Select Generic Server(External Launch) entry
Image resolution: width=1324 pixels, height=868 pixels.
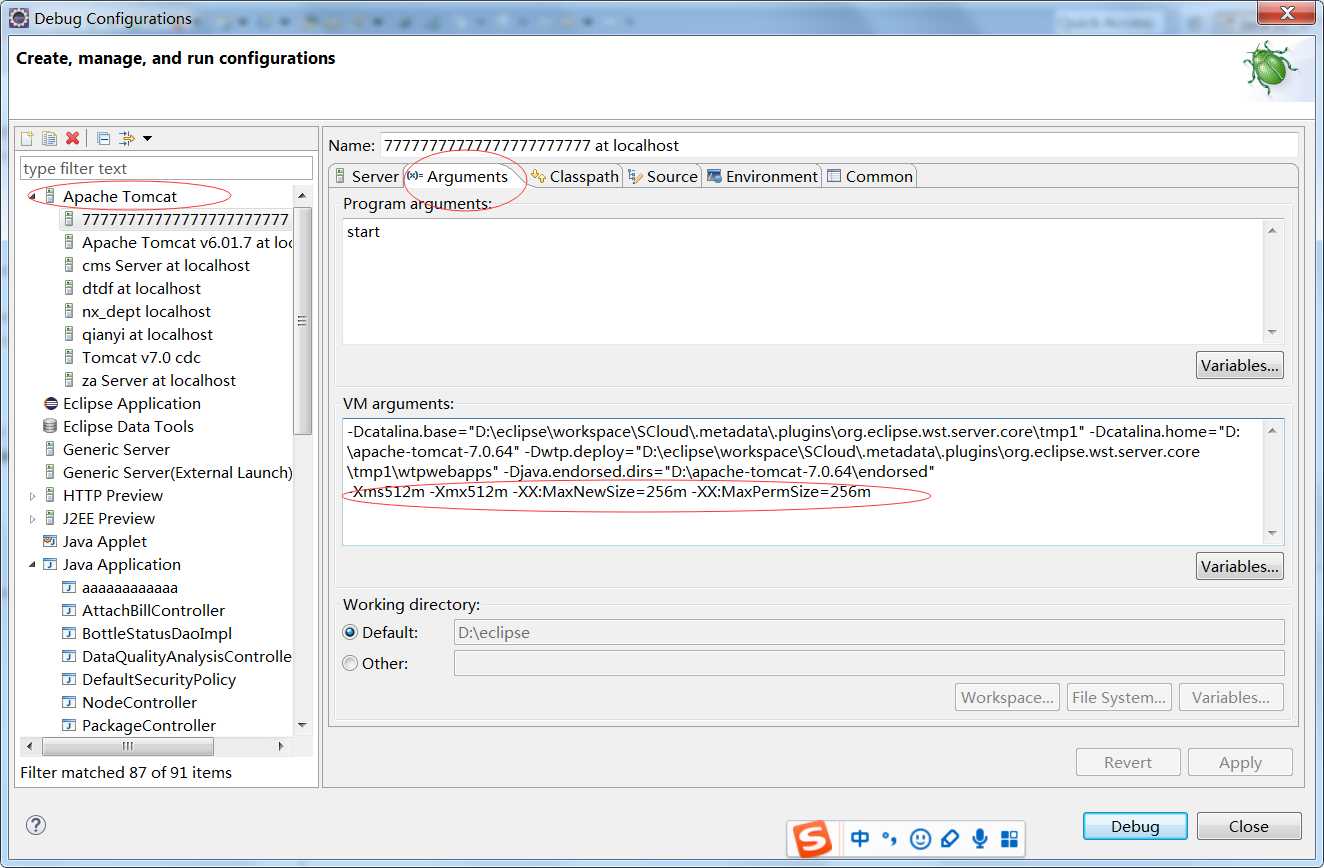[168, 472]
